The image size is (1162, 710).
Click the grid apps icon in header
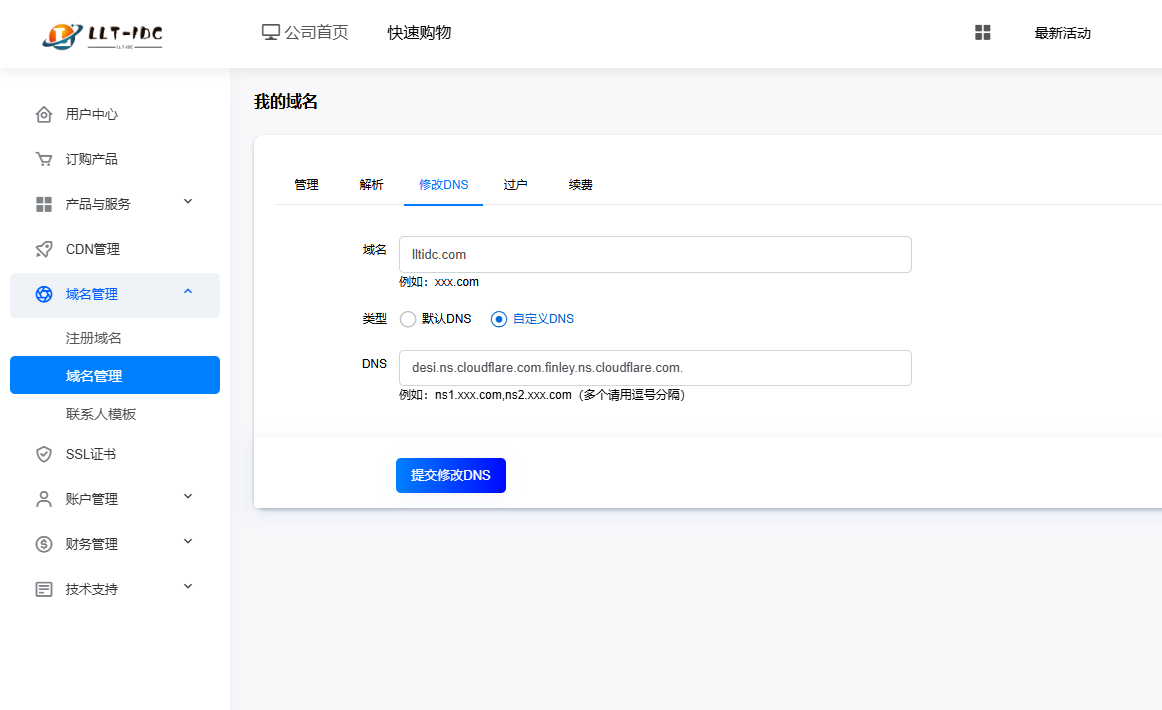click(x=982, y=33)
